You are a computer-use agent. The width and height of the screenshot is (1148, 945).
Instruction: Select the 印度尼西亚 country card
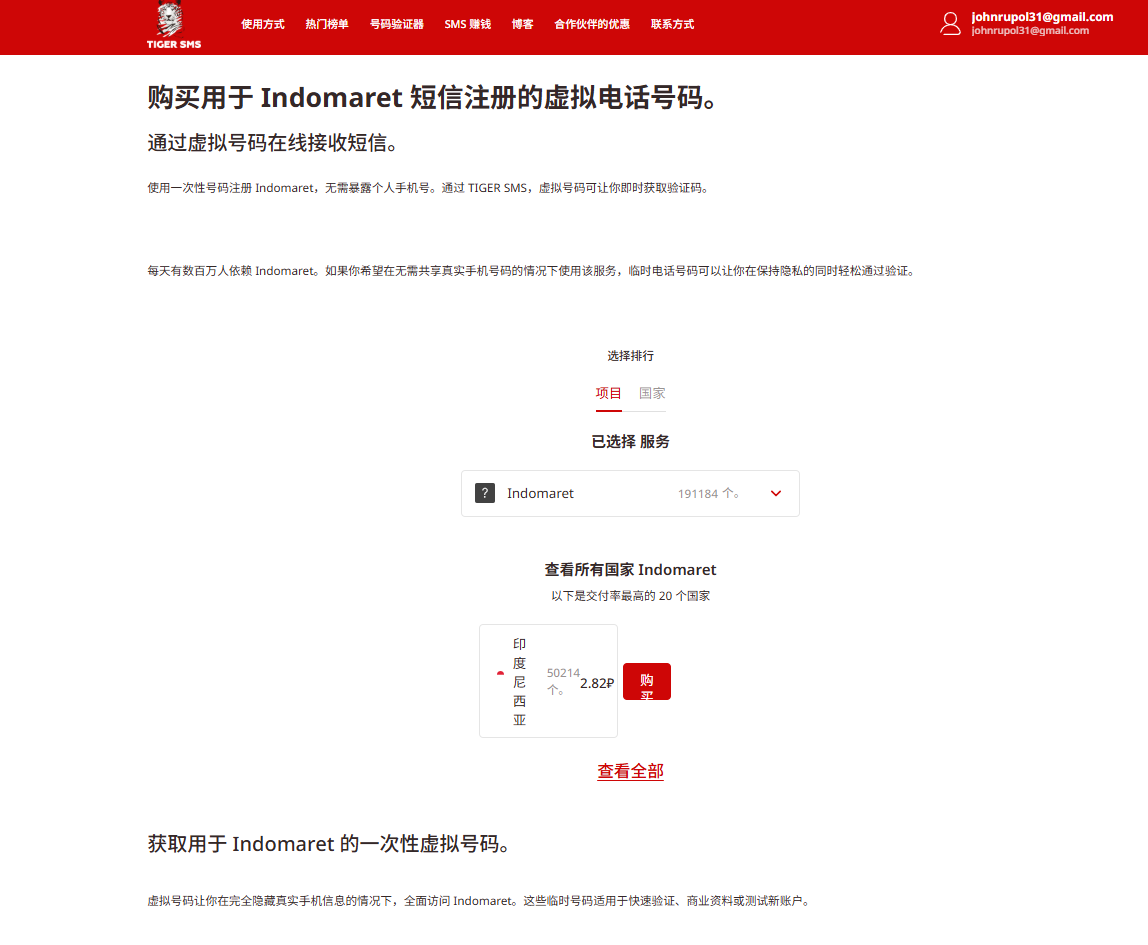coord(548,681)
